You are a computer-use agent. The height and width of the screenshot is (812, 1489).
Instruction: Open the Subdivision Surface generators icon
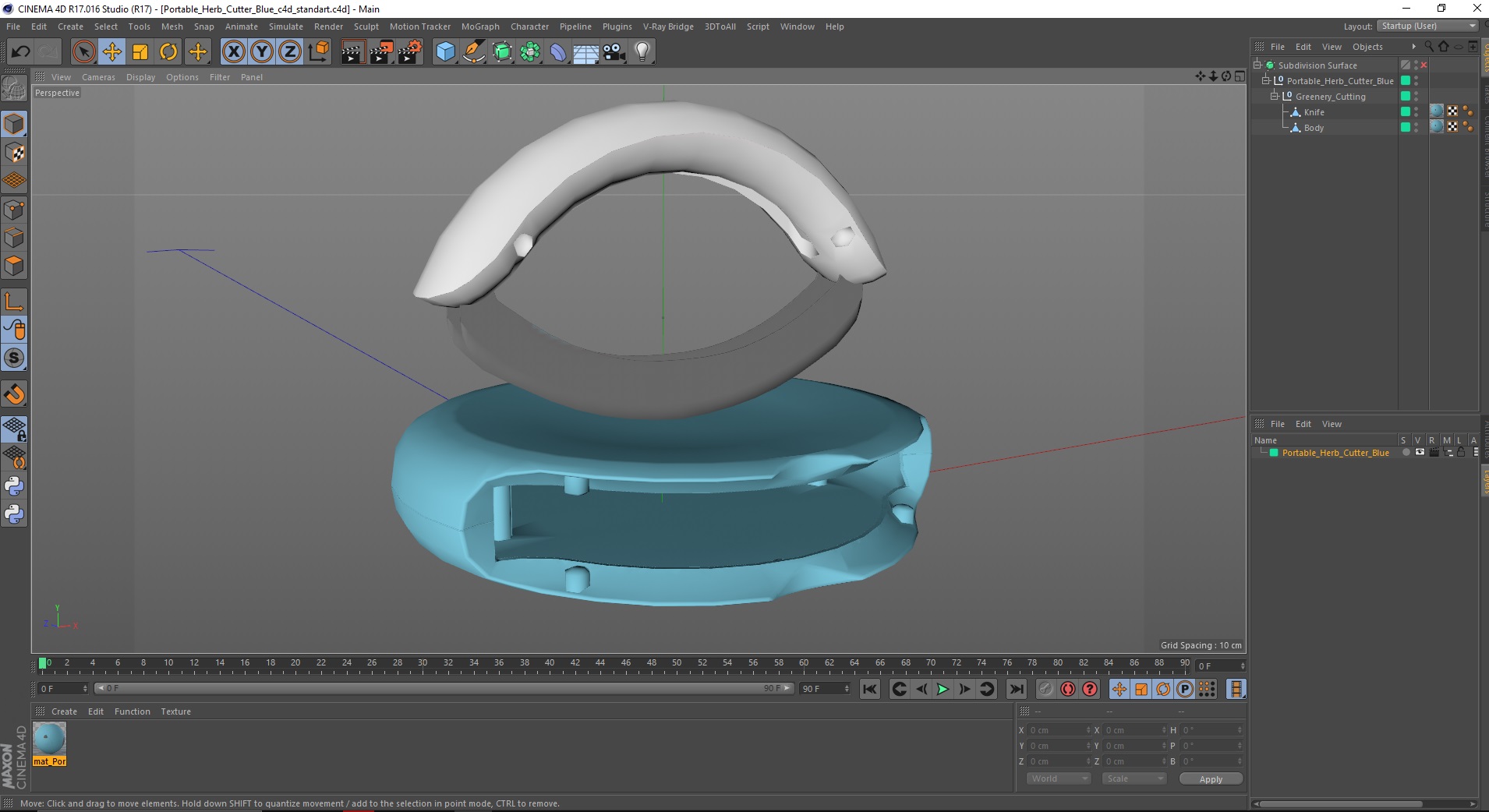(502, 52)
